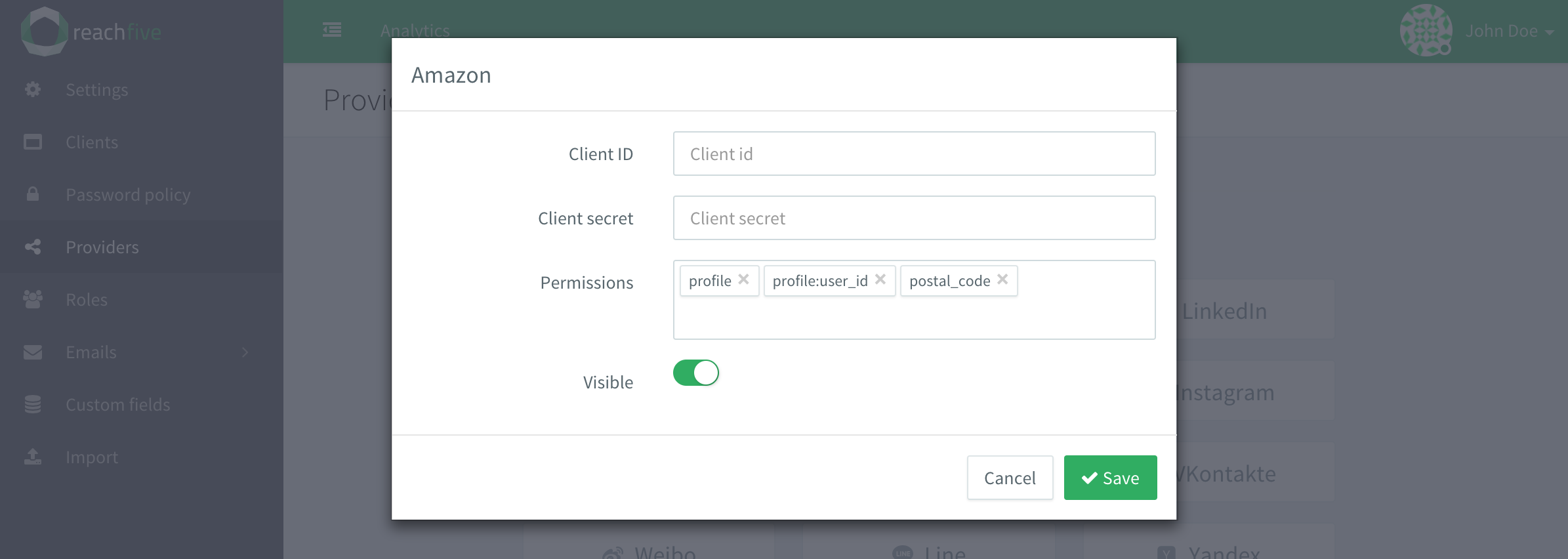Image resolution: width=1568 pixels, height=559 pixels.
Task: Click the Client ID field label
Action: 601,154
